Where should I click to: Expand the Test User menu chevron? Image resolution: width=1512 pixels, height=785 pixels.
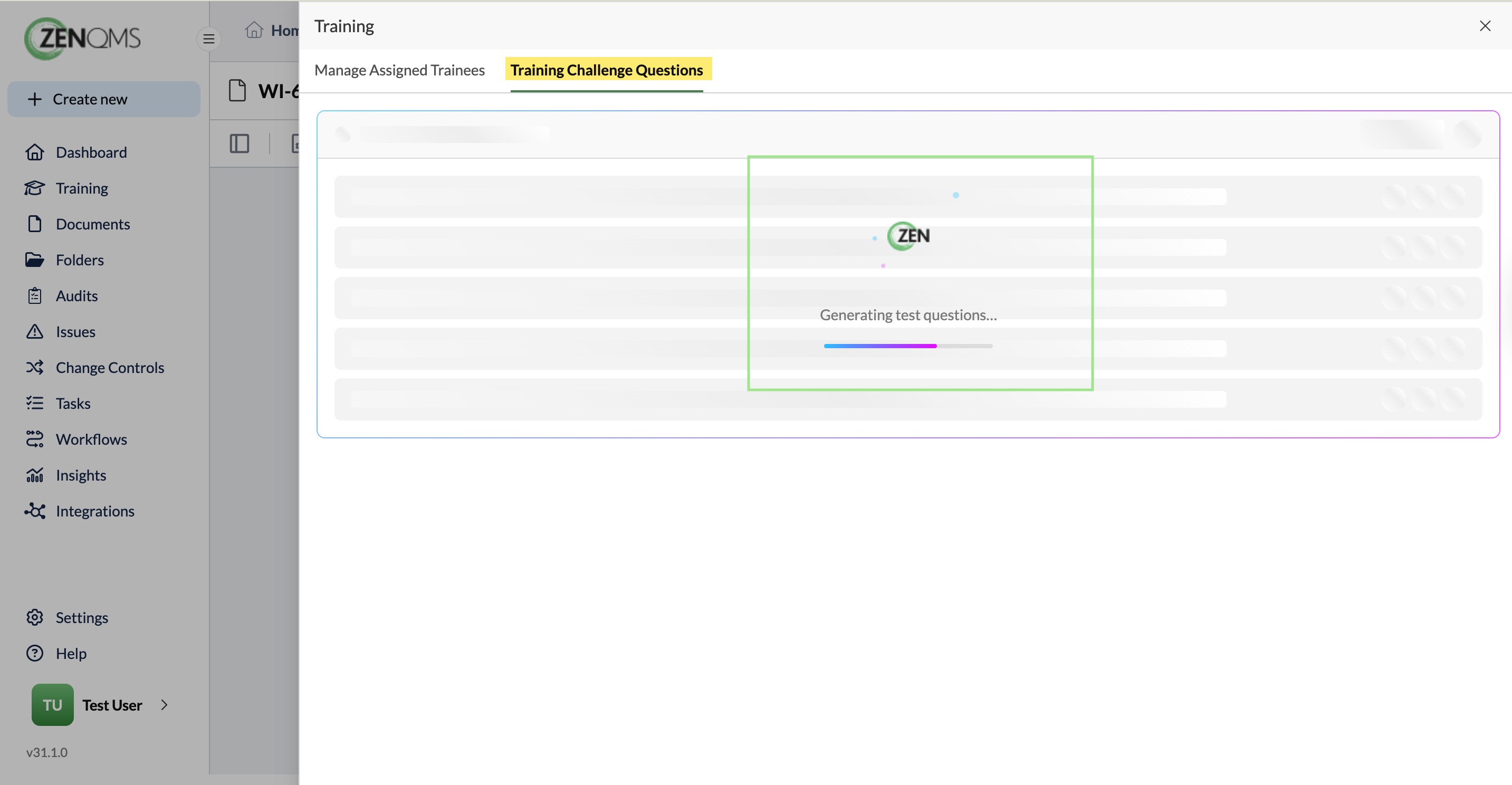click(165, 705)
